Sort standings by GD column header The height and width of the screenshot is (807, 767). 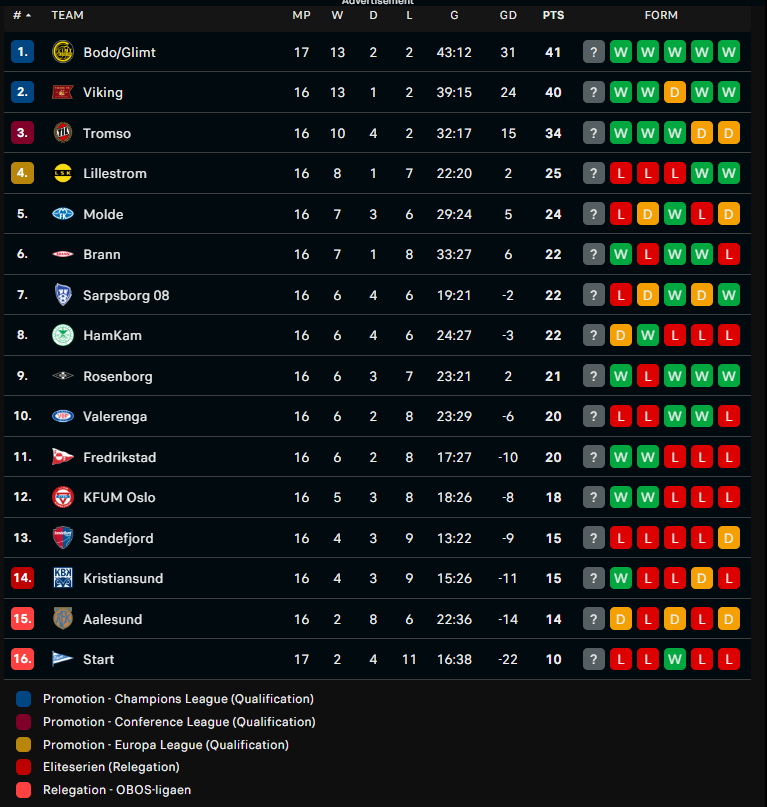pos(508,15)
